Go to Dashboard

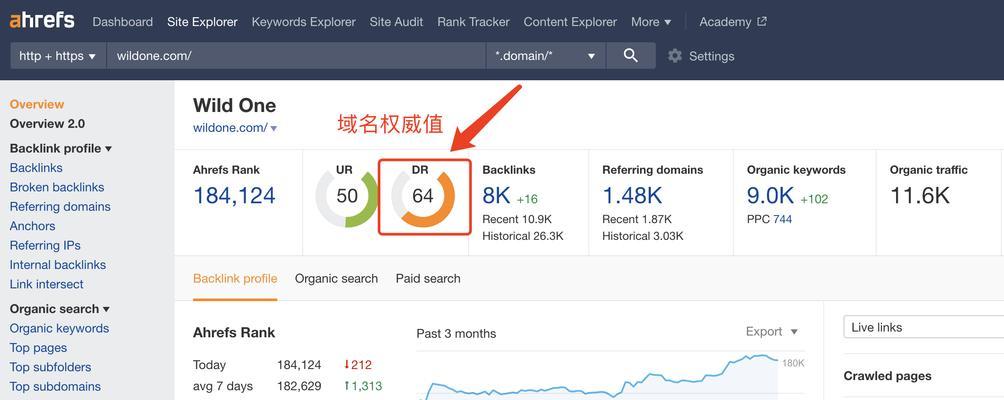pyautogui.click(x=122, y=22)
